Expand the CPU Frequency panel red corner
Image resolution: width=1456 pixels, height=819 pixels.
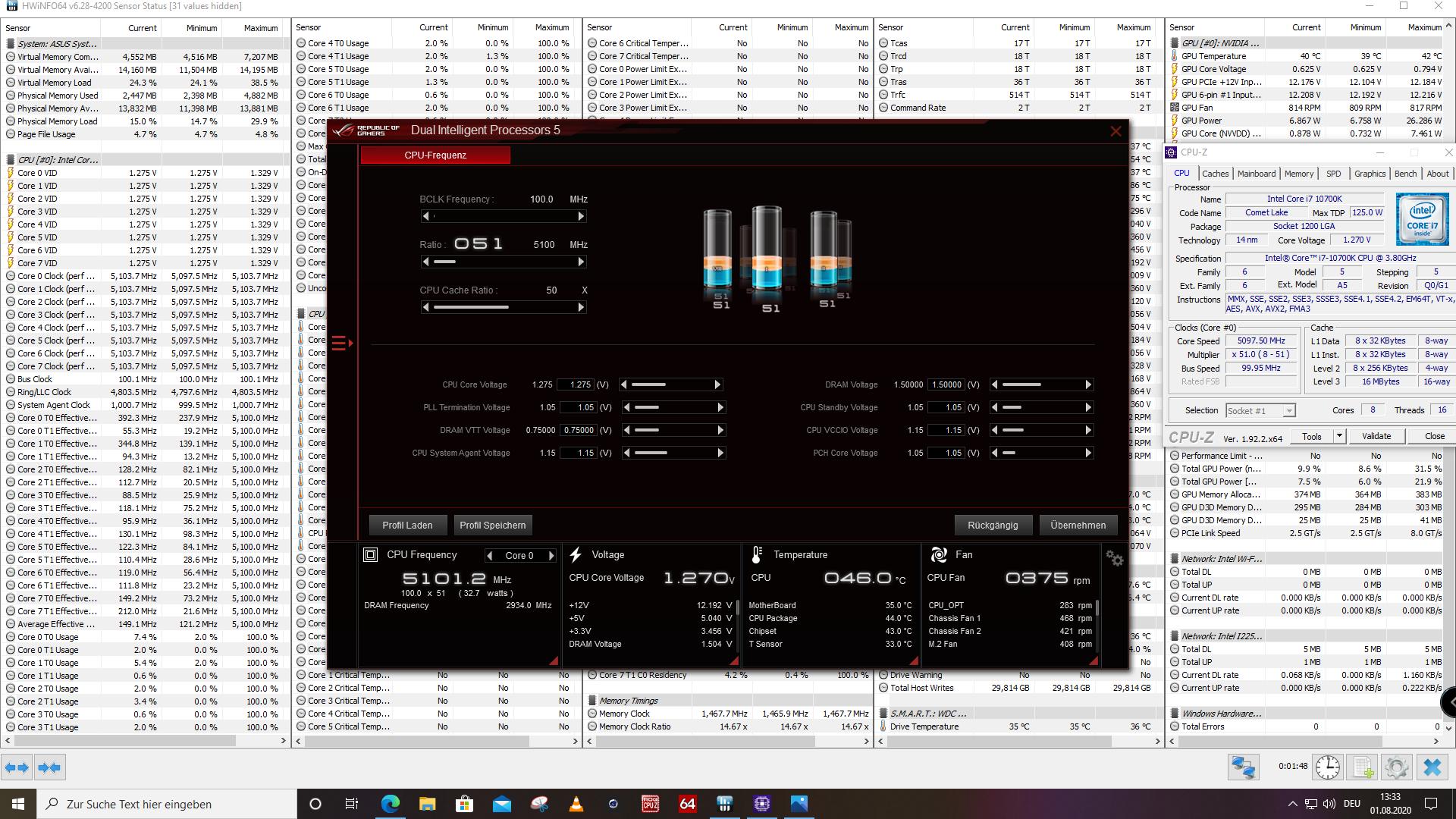tap(553, 661)
